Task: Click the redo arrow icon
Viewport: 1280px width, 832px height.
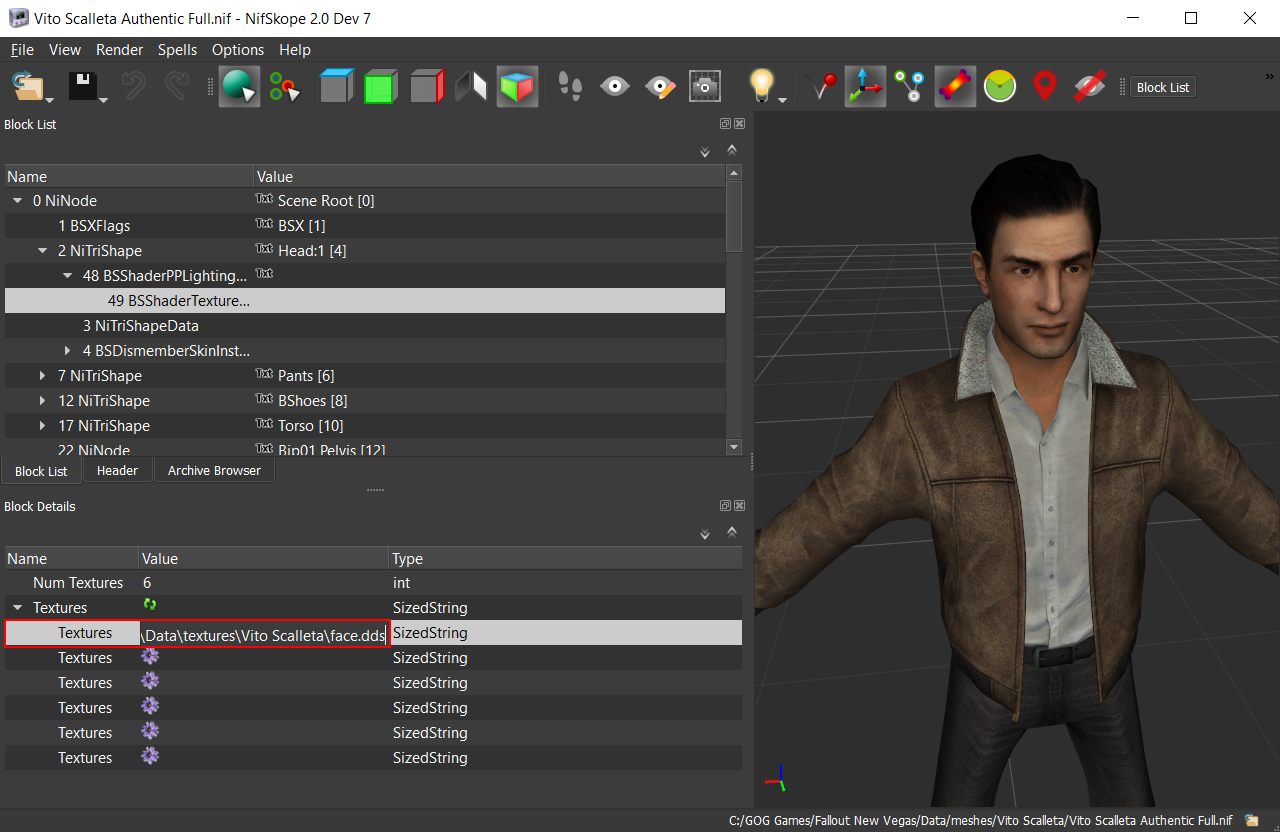Action: pyautogui.click(x=177, y=87)
